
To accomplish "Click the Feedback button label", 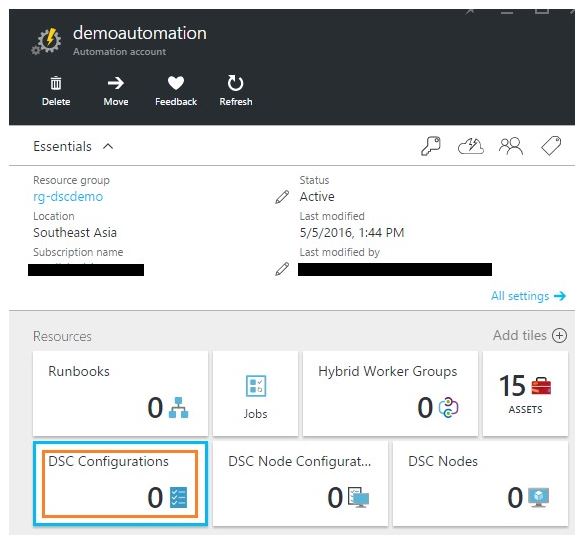I will pos(176,102).
